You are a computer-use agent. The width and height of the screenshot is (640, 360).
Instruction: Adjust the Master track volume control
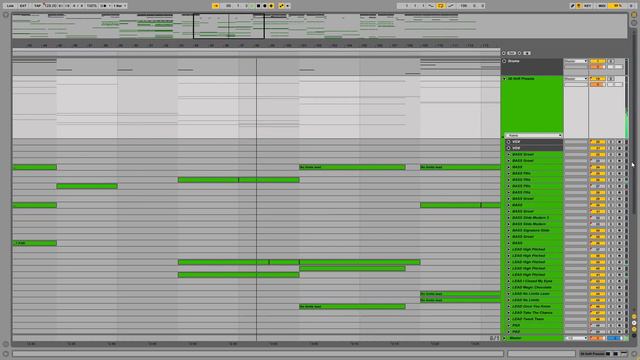(x=597, y=338)
